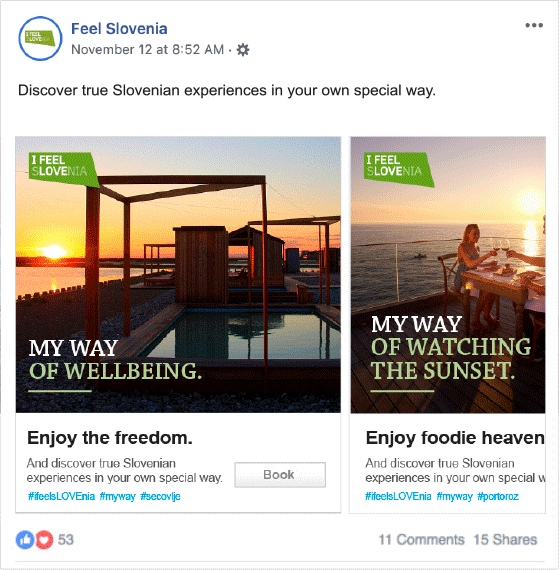Click the blue Like reaction icon
This screenshot has height=570, width=559.
coord(25,539)
